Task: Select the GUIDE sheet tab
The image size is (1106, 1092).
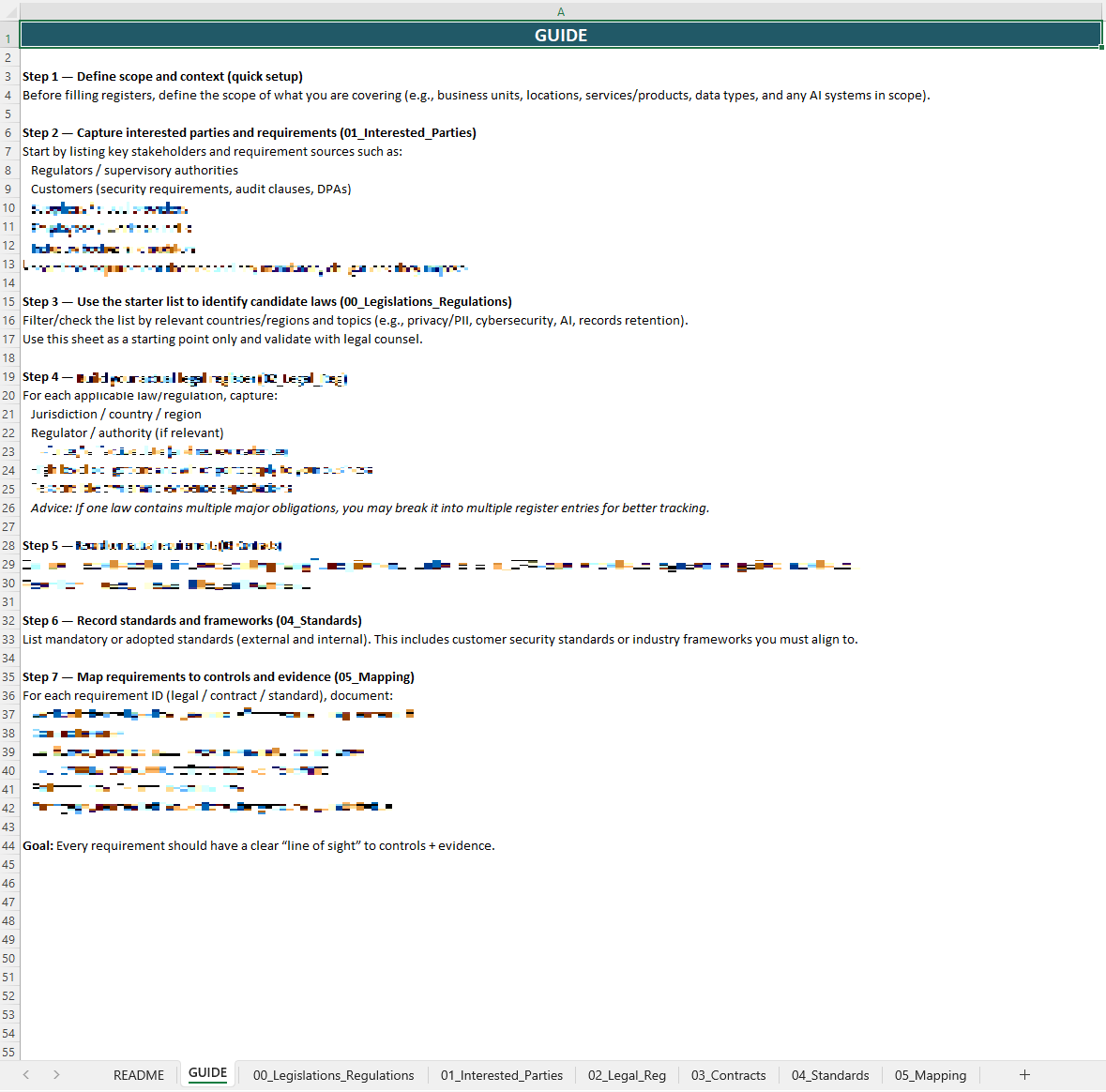Action: [207, 1073]
